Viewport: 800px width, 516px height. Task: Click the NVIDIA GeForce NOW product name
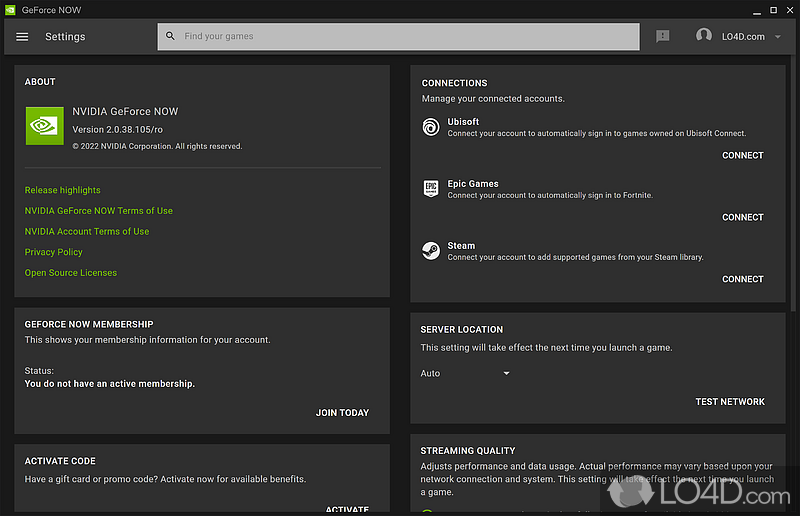click(125, 111)
